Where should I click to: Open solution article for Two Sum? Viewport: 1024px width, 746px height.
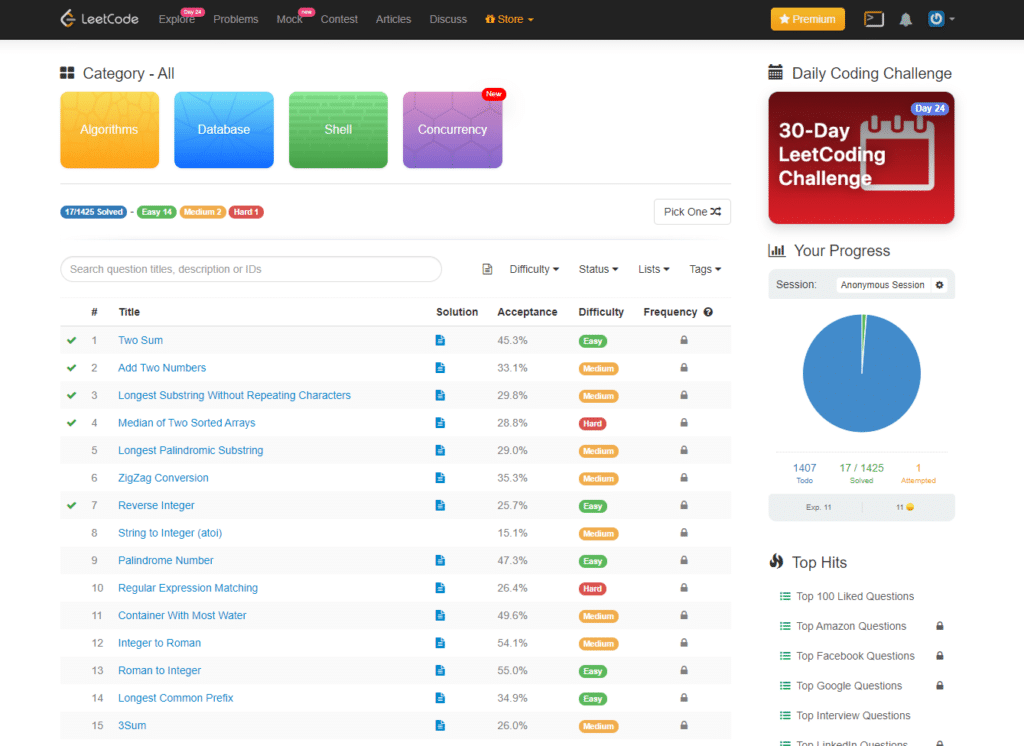pos(440,340)
